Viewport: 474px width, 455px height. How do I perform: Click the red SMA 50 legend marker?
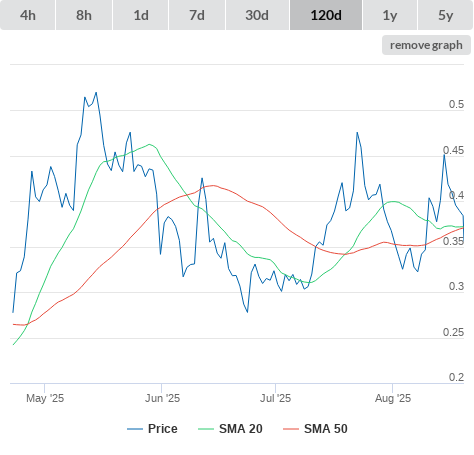pos(291,429)
